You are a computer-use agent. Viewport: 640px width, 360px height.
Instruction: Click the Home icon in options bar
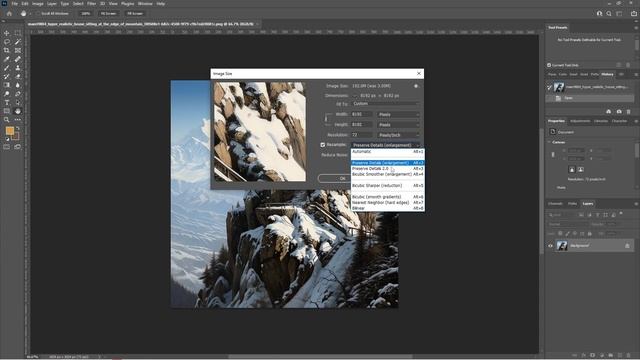pos(9,13)
